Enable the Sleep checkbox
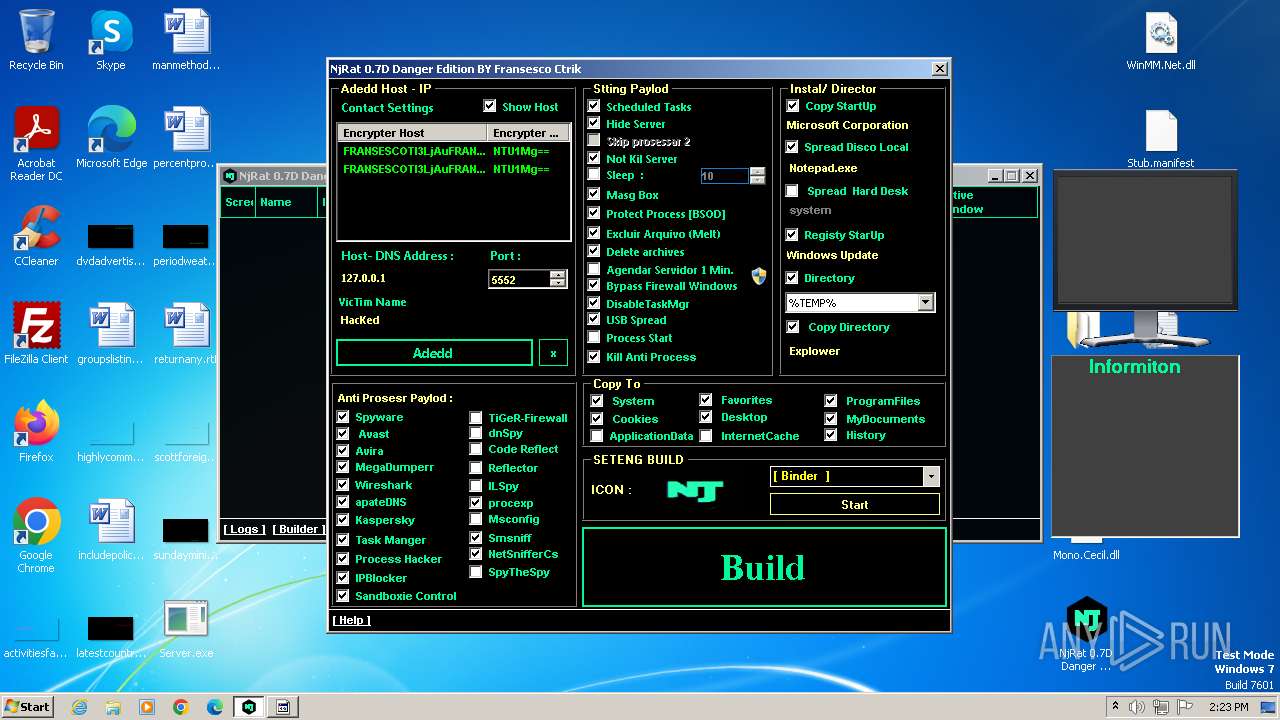 click(594, 175)
